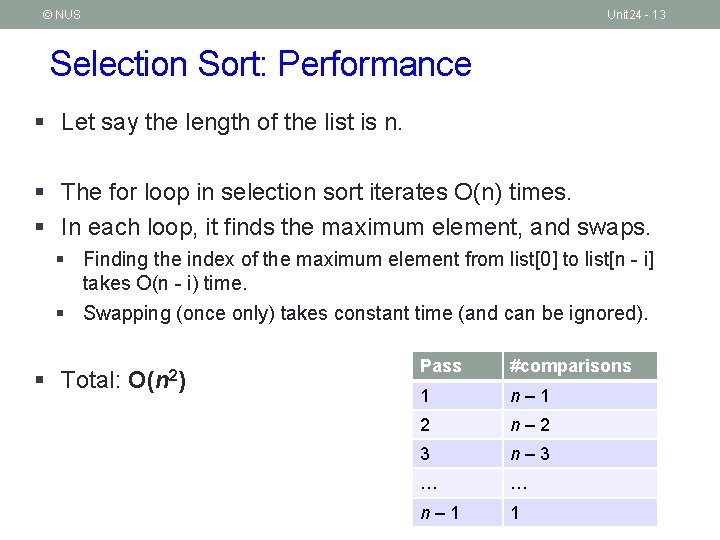Click the sub-bullet starting with Finding the index
Screen dimensions: 720x540
(368, 271)
